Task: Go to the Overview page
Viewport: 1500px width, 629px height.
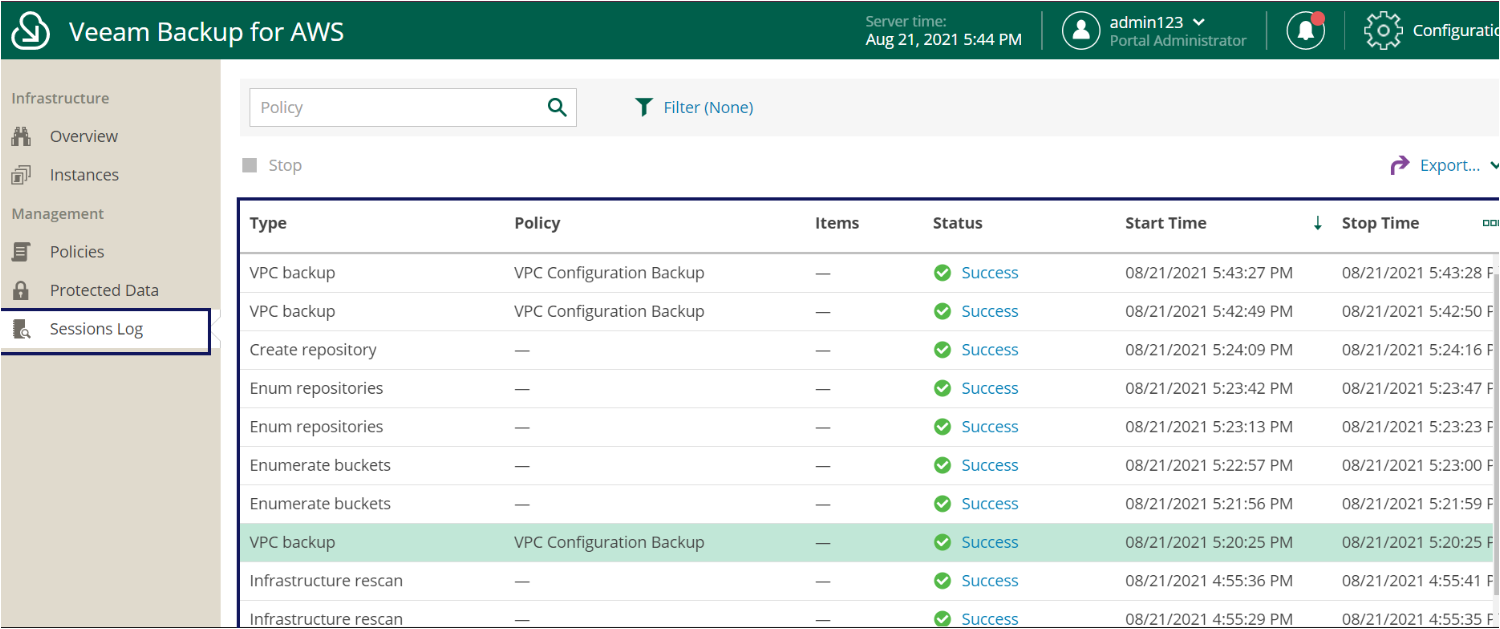Action: [x=84, y=136]
